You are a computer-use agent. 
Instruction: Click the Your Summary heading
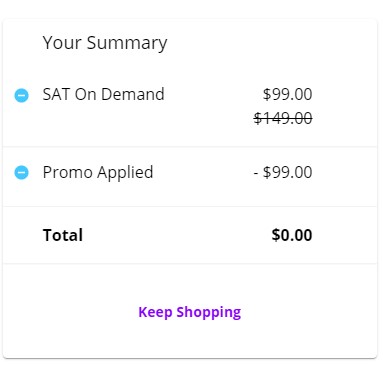click(105, 43)
